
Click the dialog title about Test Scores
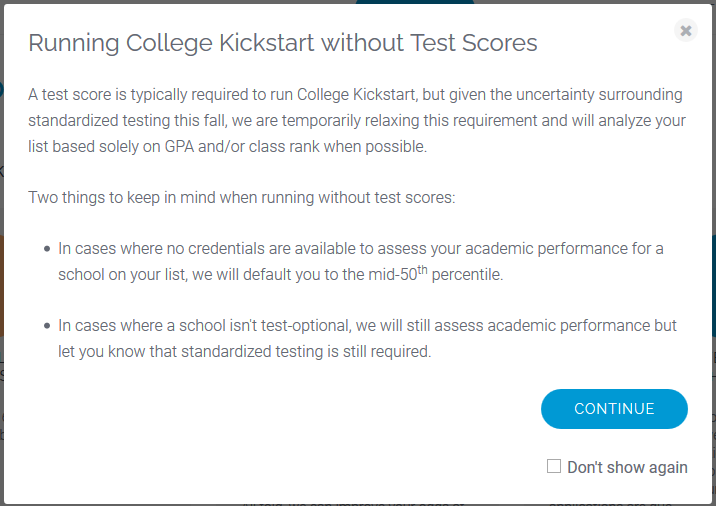coord(283,43)
